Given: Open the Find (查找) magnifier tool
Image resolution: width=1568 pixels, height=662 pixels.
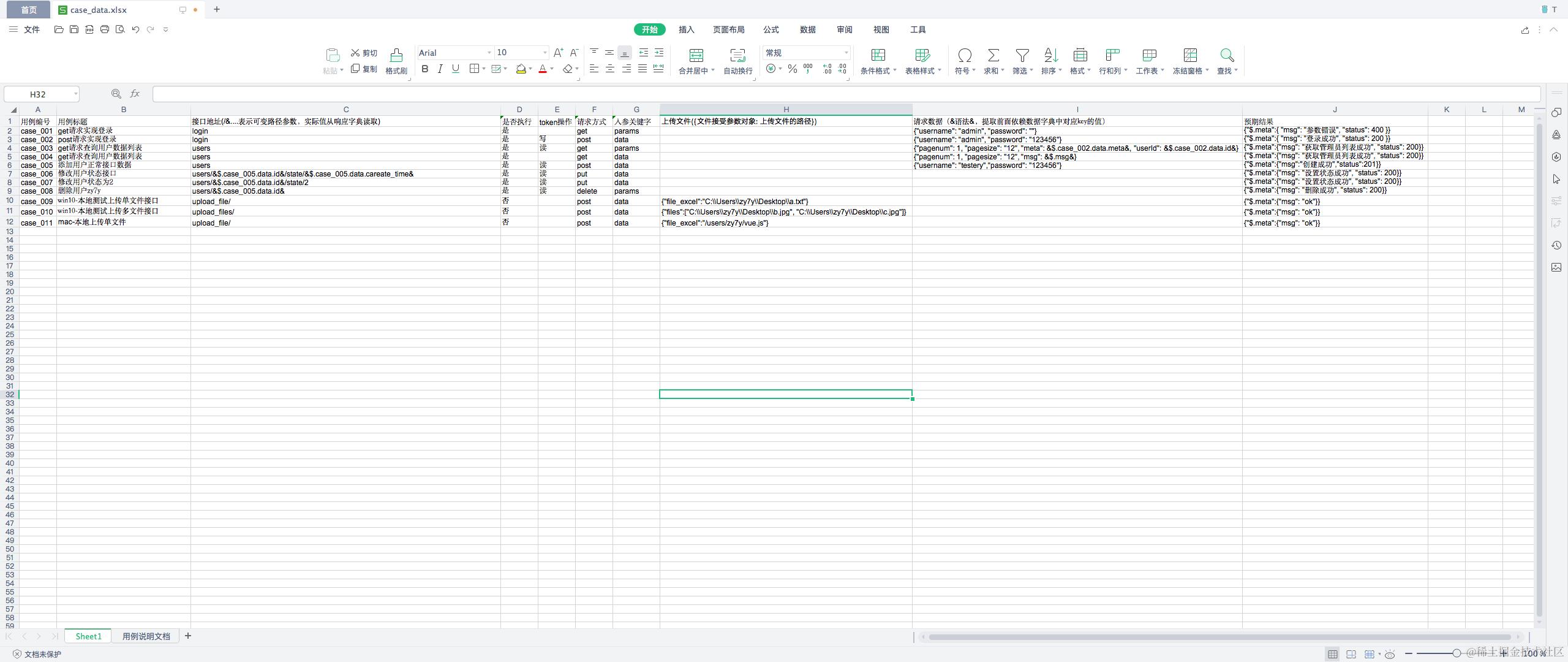Looking at the screenshot, I should pyautogui.click(x=1226, y=56).
